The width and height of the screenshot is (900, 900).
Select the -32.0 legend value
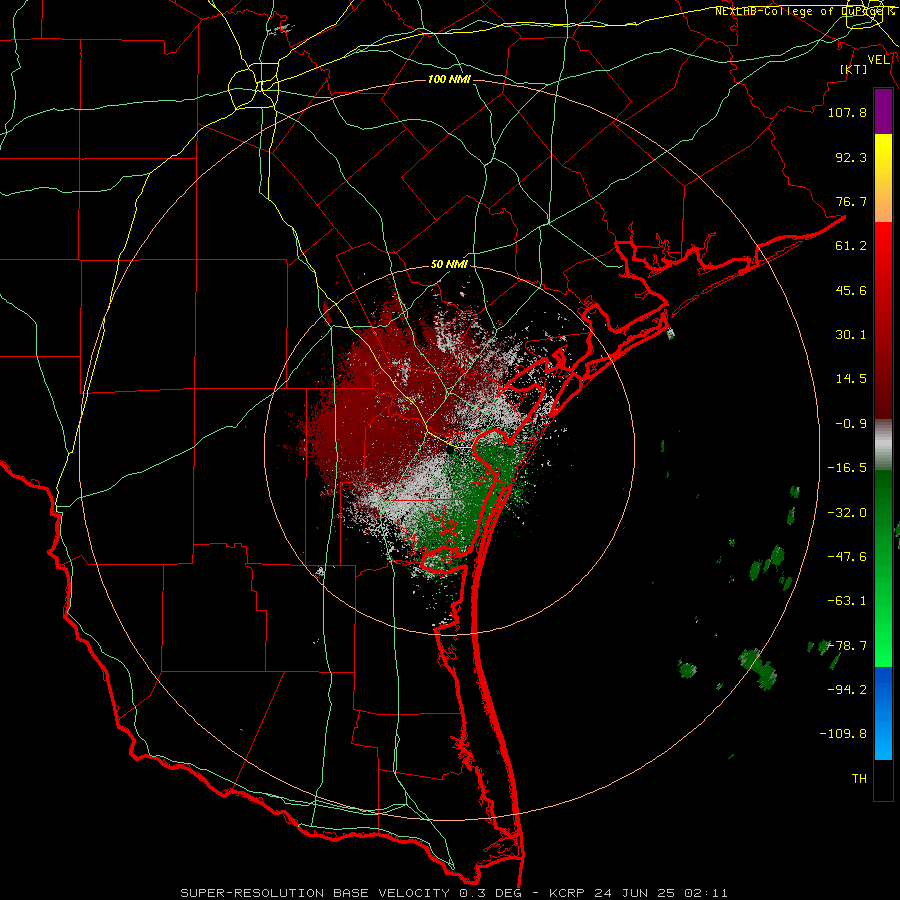(x=847, y=513)
